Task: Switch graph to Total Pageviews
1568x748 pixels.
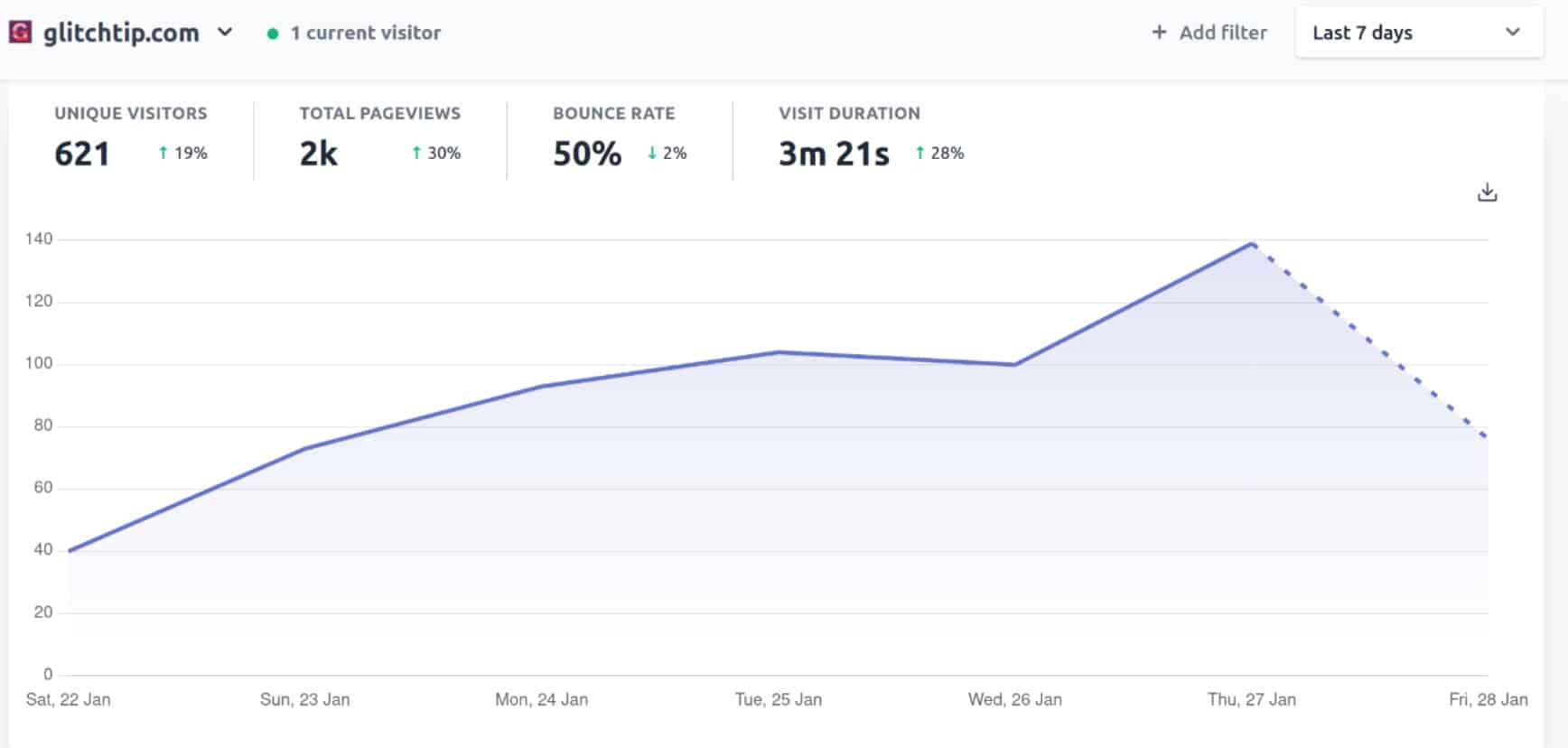Action: pyautogui.click(x=379, y=114)
